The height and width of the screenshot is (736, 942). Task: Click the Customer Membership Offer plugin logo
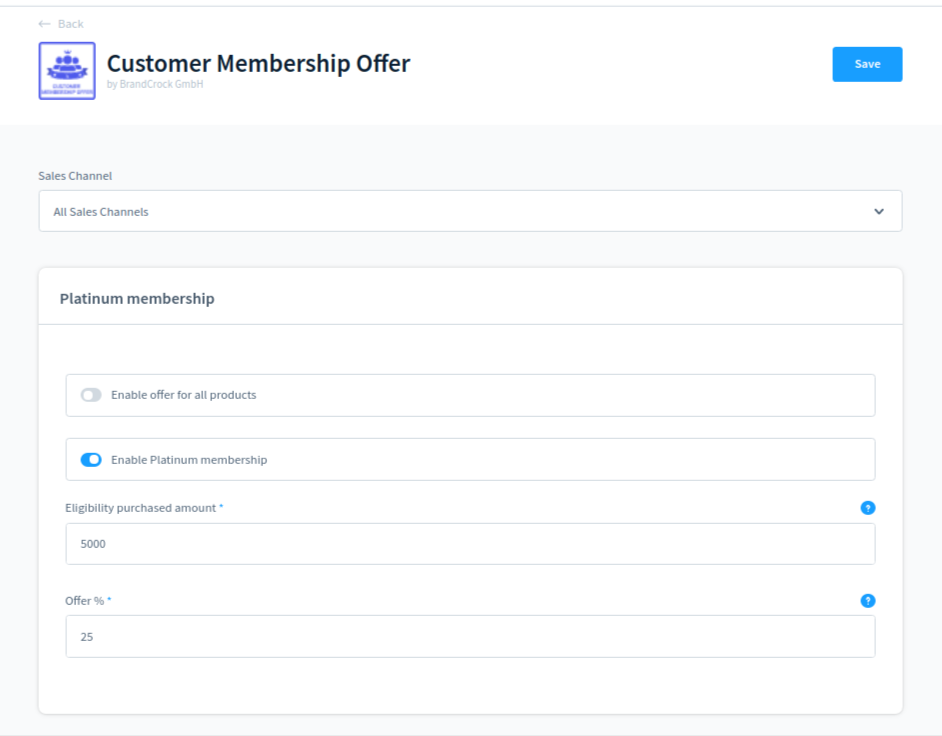tap(67, 71)
